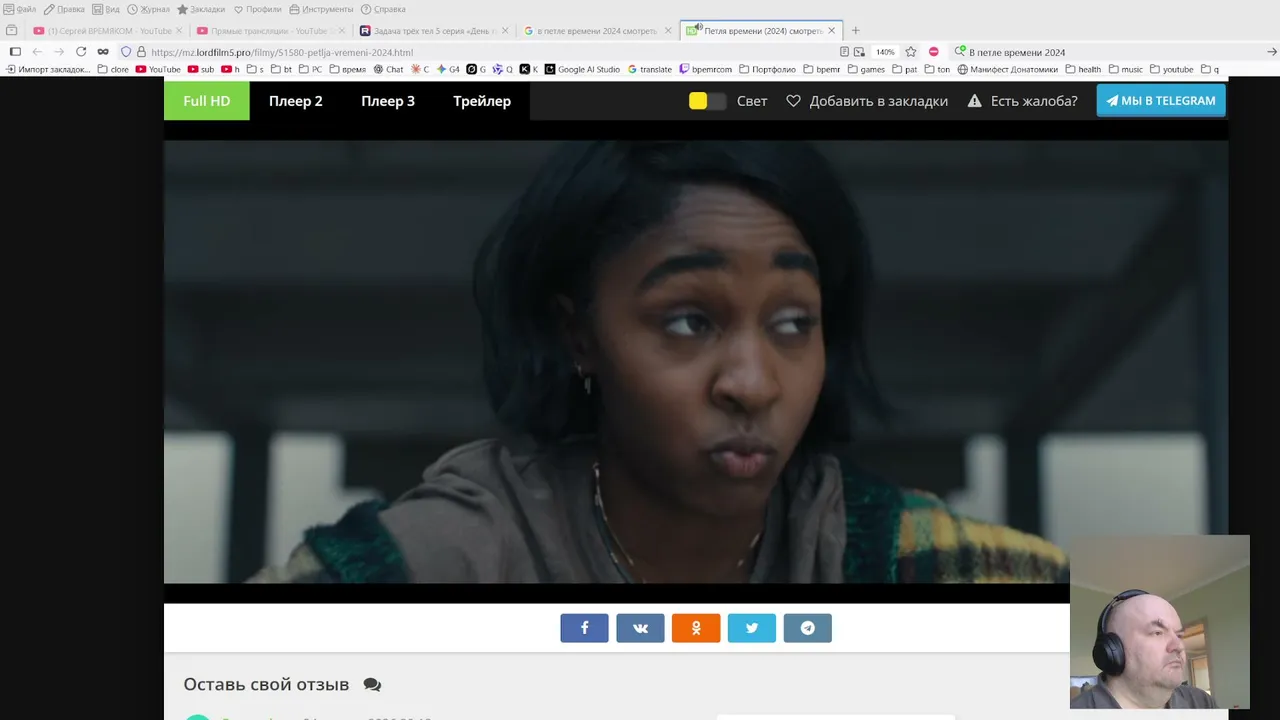Viewport: 1280px width, 720px height.
Task: Open the Манифест Донатомики bookmark
Action: (x=1008, y=70)
